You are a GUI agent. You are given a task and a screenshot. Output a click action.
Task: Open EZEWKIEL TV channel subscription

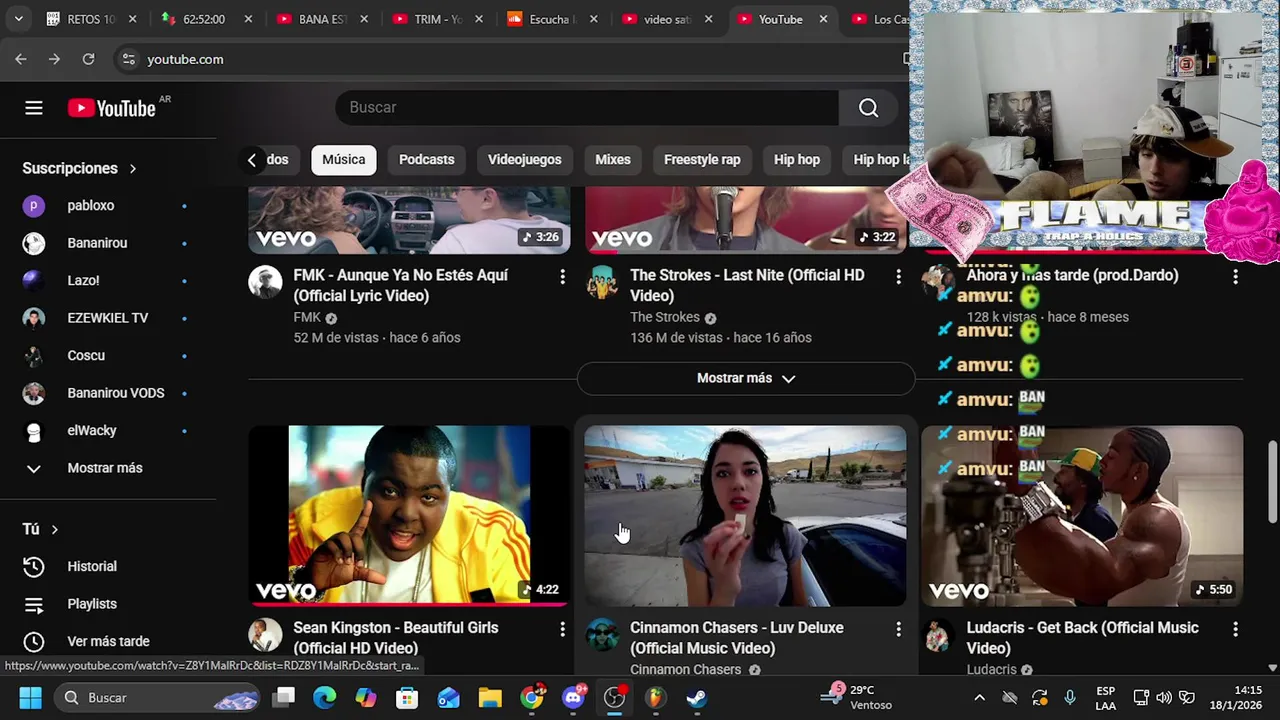pos(108,318)
